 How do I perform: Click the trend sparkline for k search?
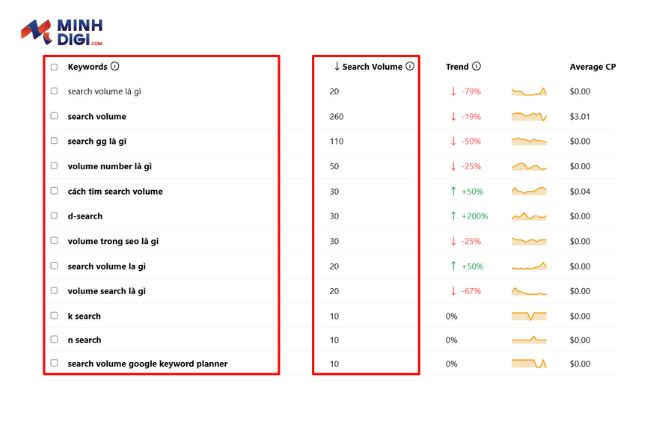[x=529, y=316]
